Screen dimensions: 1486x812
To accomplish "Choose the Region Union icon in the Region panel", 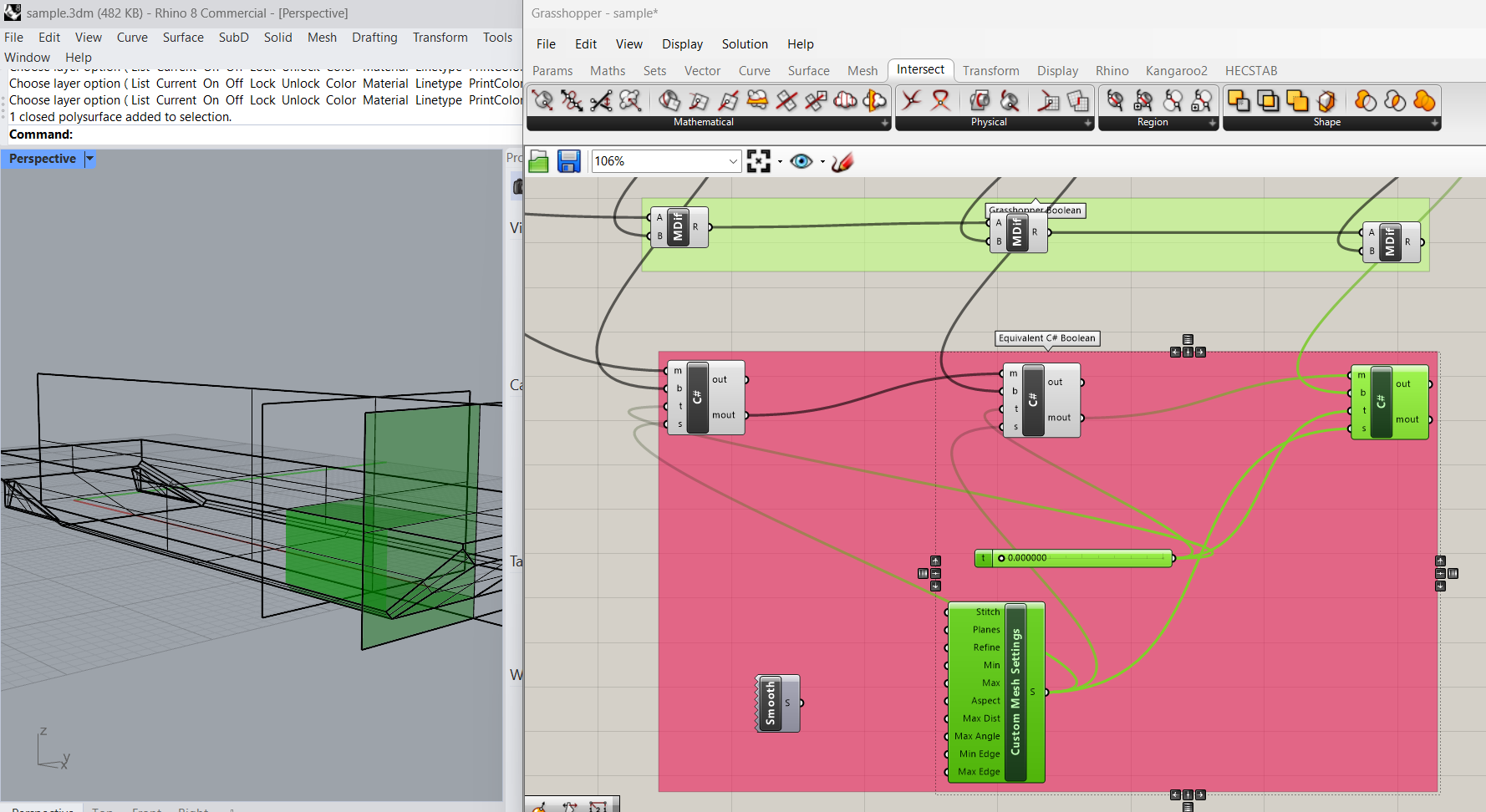I will coord(1173,100).
